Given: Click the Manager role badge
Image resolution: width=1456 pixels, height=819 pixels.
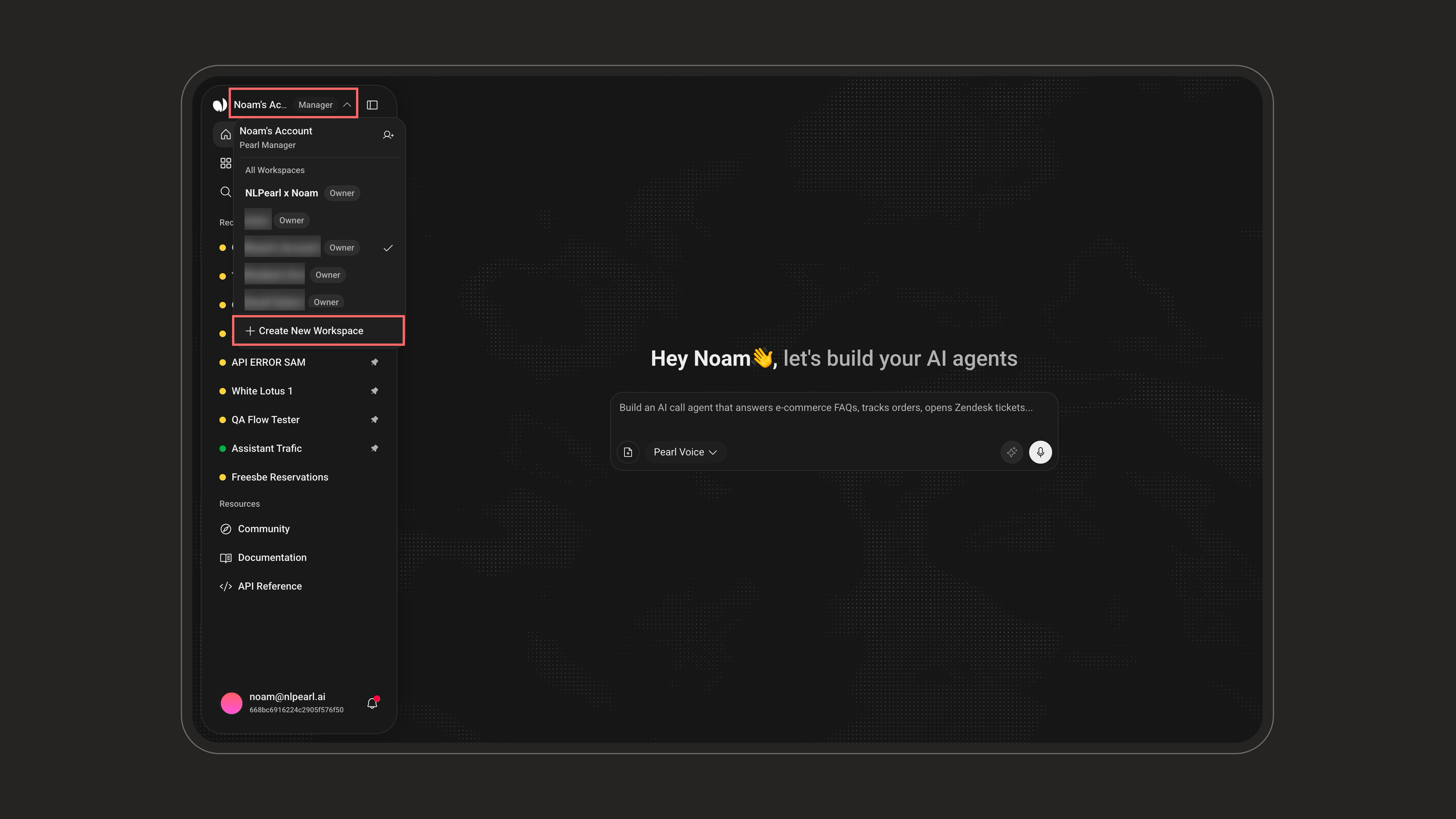Looking at the screenshot, I should pos(315,105).
